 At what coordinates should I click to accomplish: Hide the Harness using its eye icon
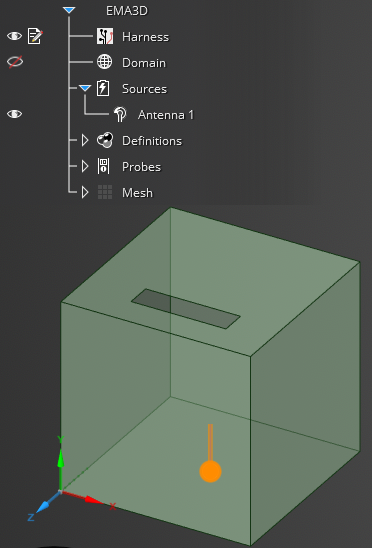tap(14, 36)
